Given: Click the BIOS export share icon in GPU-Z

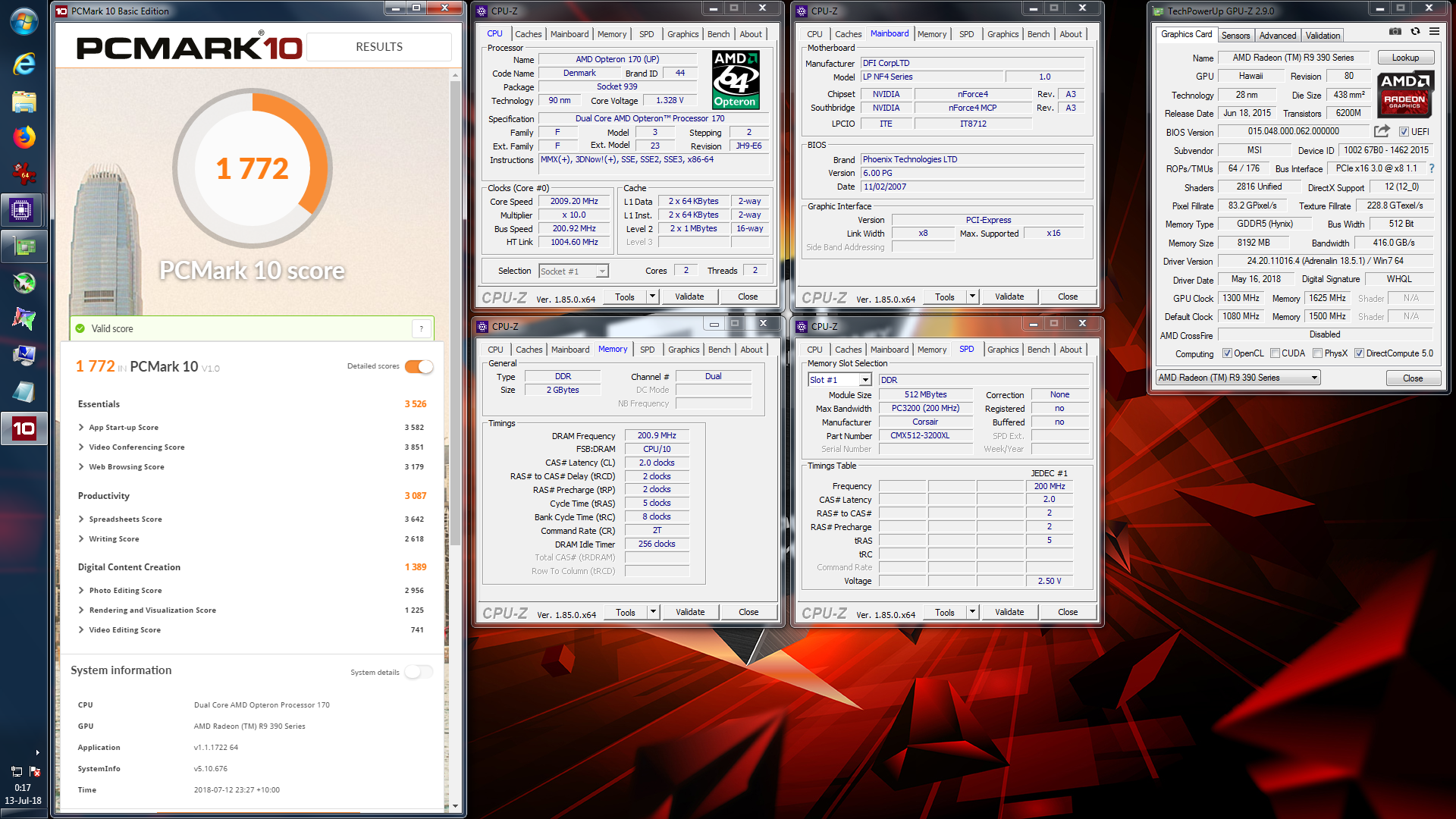Looking at the screenshot, I should coord(1382,131).
